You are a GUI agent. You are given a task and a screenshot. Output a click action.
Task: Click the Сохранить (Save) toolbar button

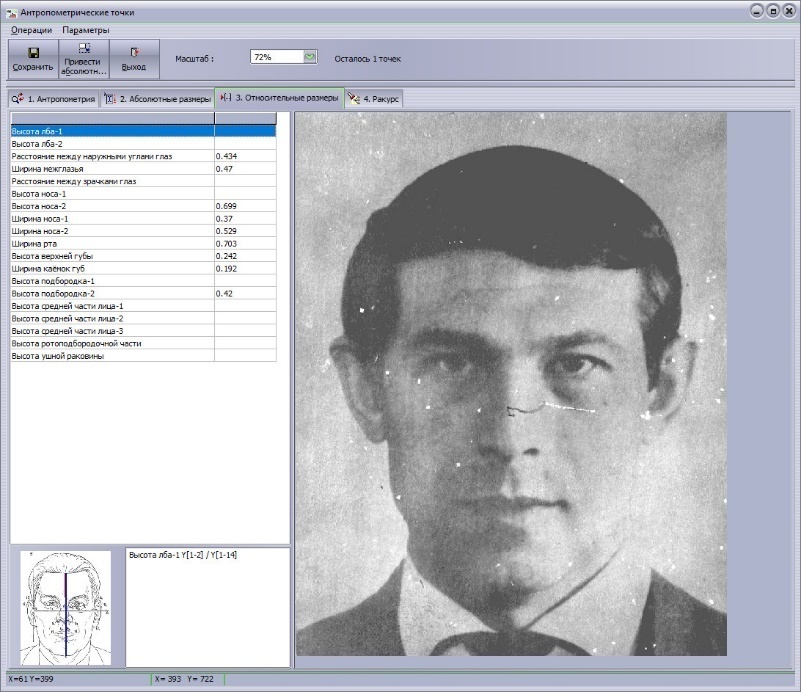[x=33, y=59]
